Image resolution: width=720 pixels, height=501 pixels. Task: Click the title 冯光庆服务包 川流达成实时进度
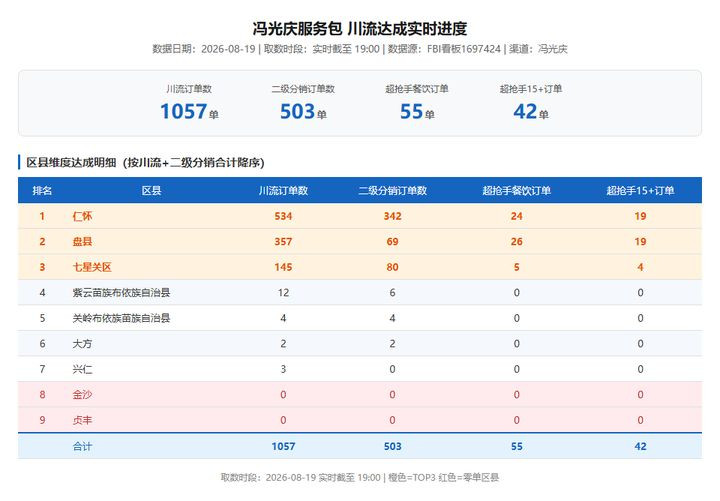coord(360,29)
